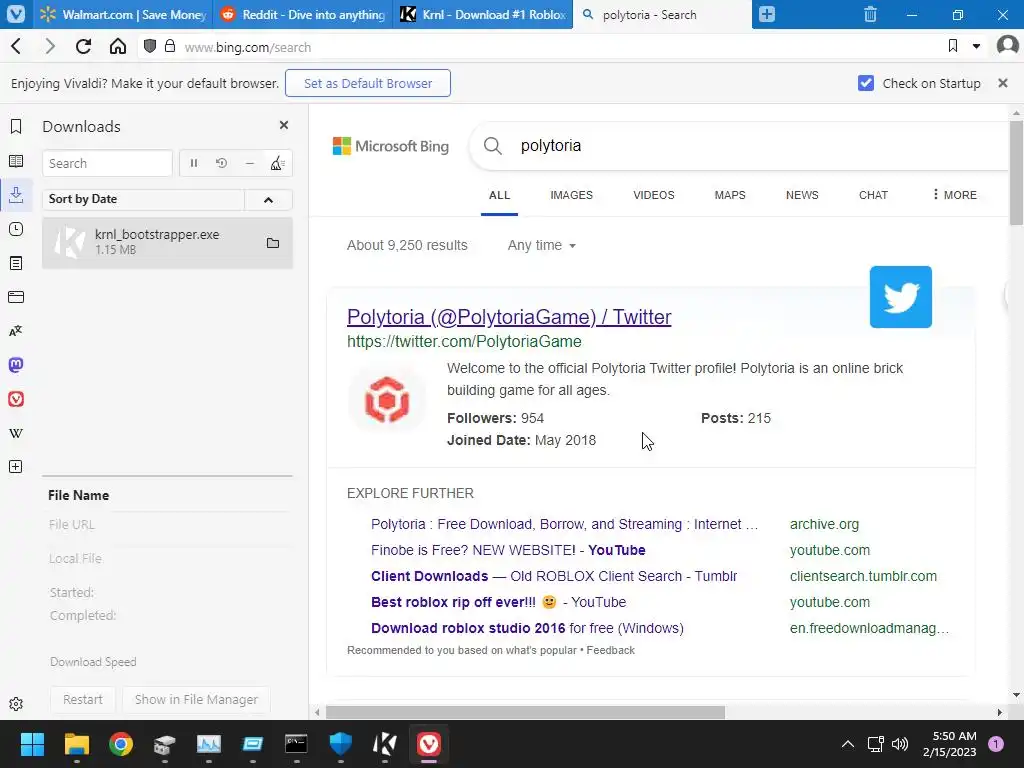
Task: Open File Explorer from the taskbar
Action: (x=76, y=744)
